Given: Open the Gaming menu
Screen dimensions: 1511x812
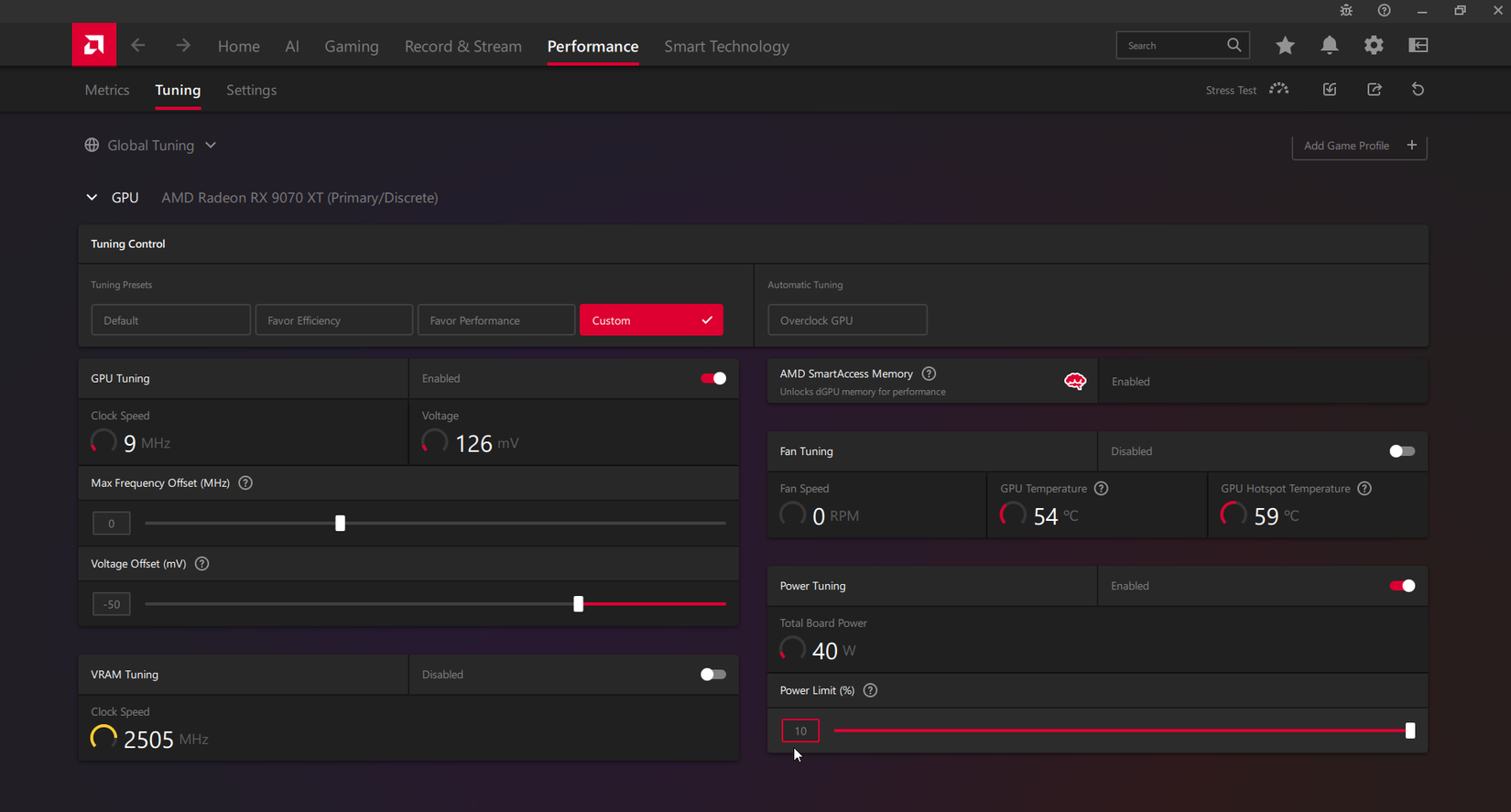Looking at the screenshot, I should click(x=351, y=47).
